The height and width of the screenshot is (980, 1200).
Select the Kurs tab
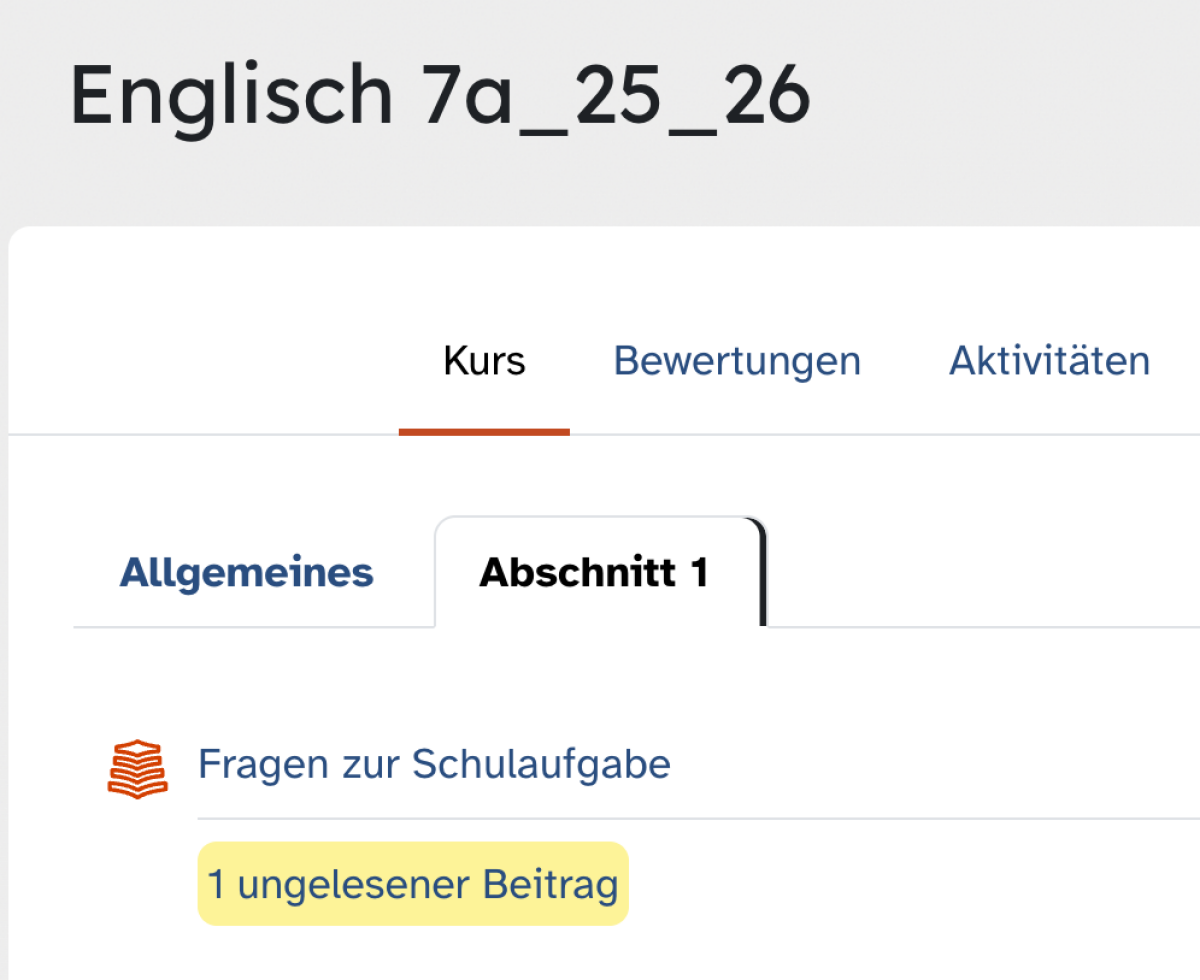point(484,360)
